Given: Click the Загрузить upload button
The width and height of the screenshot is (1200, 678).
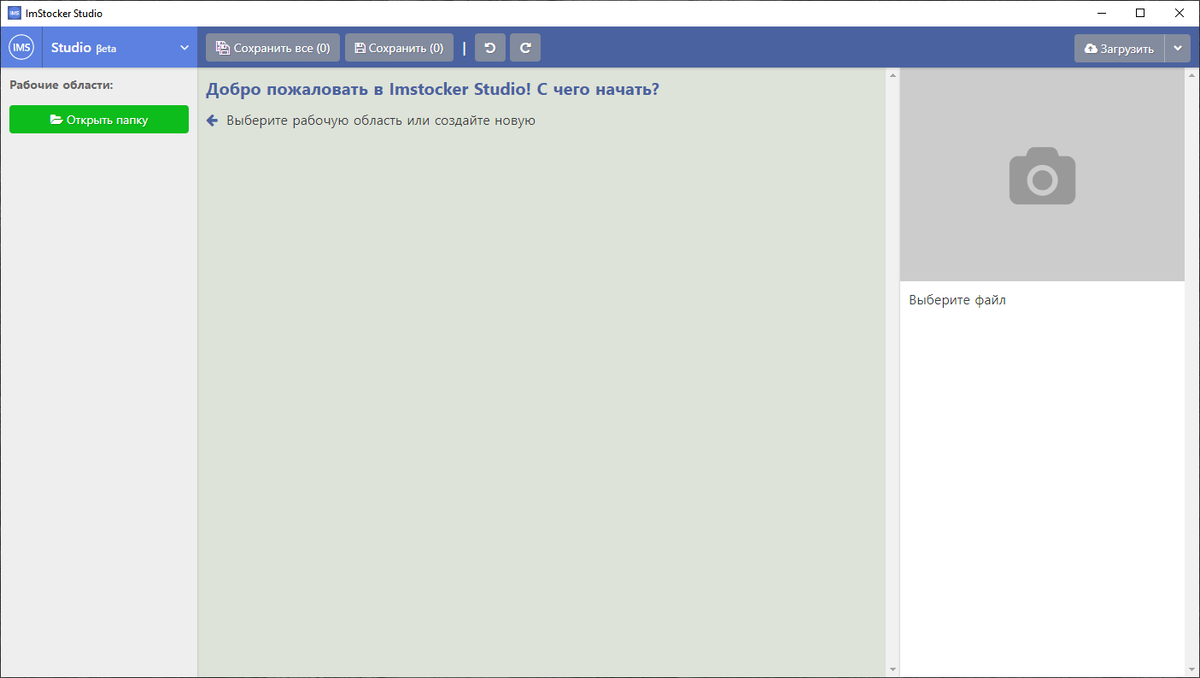Looking at the screenshot, I should pos(1119,48).
